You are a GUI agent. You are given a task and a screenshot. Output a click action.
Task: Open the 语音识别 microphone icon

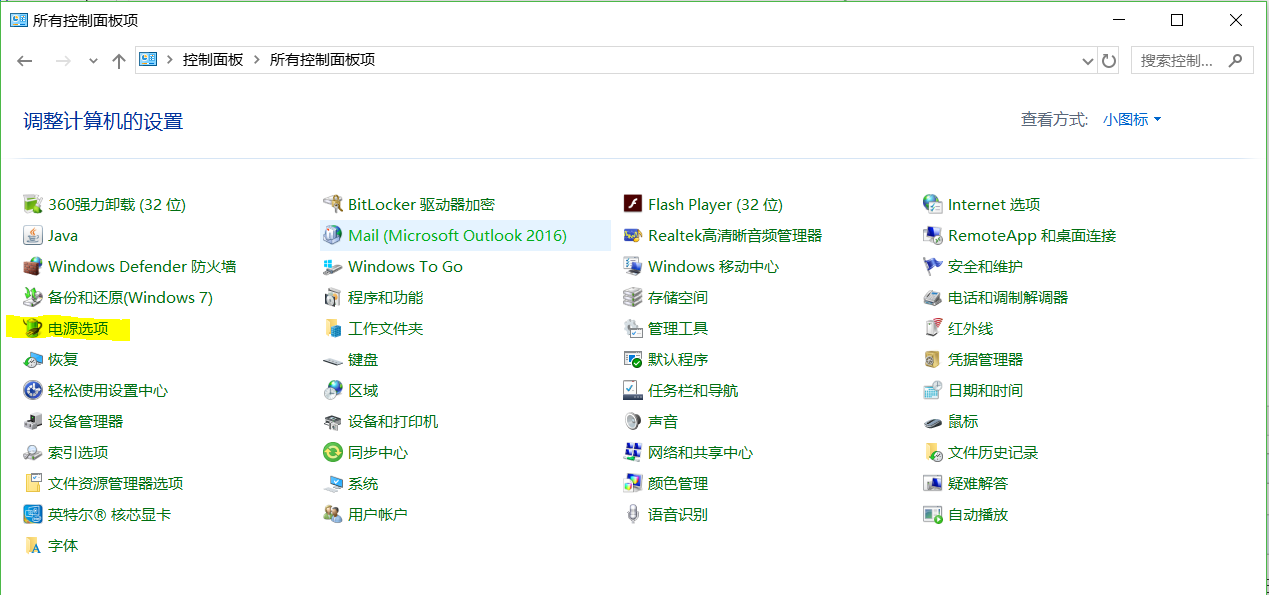point(632,514)
